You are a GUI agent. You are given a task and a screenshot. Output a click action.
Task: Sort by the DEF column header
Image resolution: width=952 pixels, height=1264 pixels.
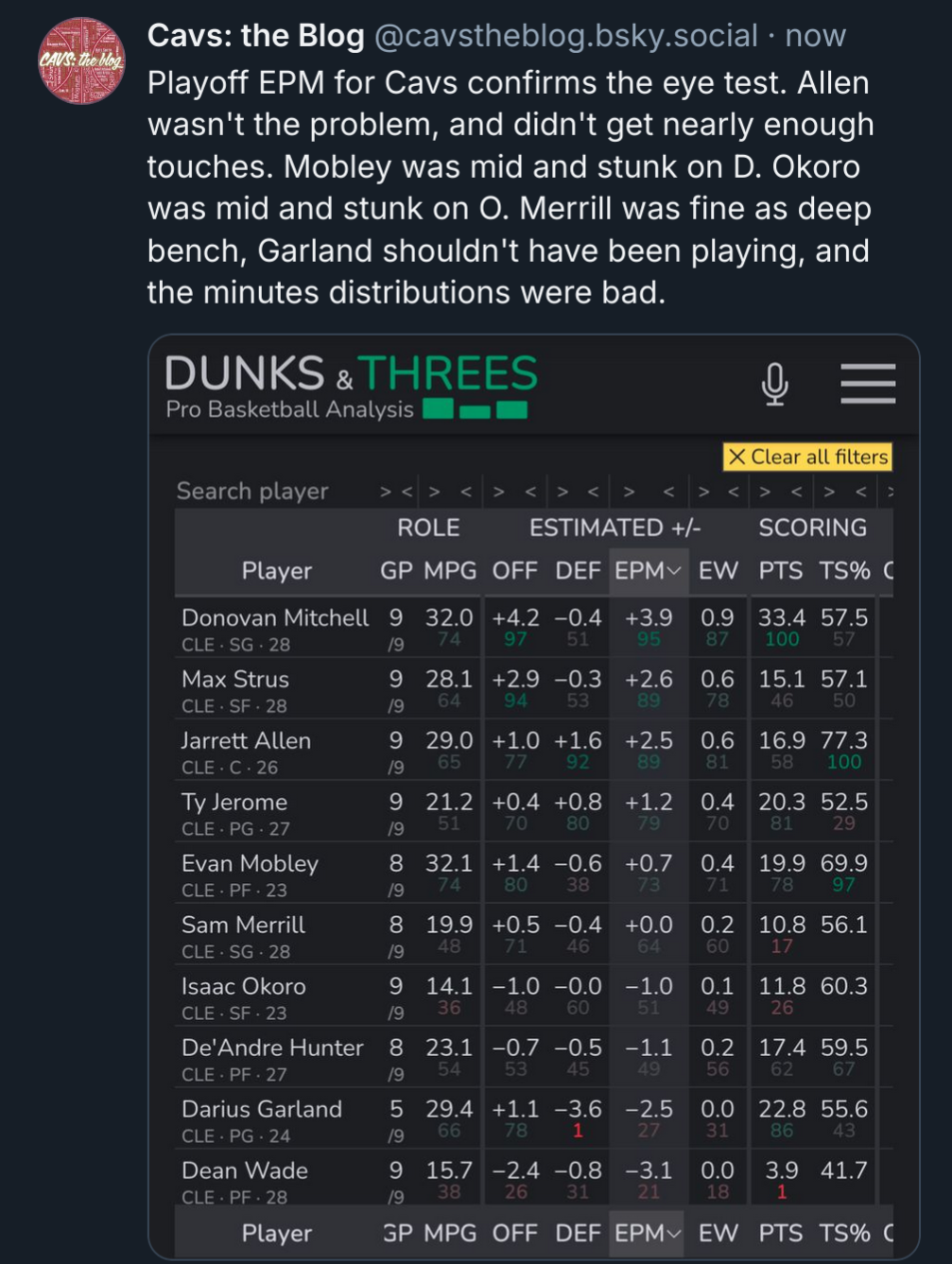578,571
